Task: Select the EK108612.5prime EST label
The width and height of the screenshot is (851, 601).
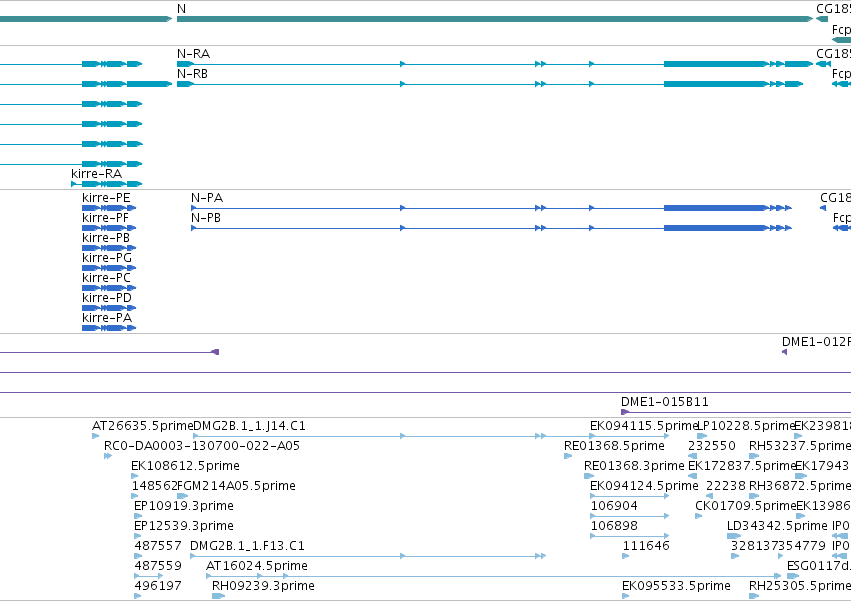Action: click(x=185, y=466)
